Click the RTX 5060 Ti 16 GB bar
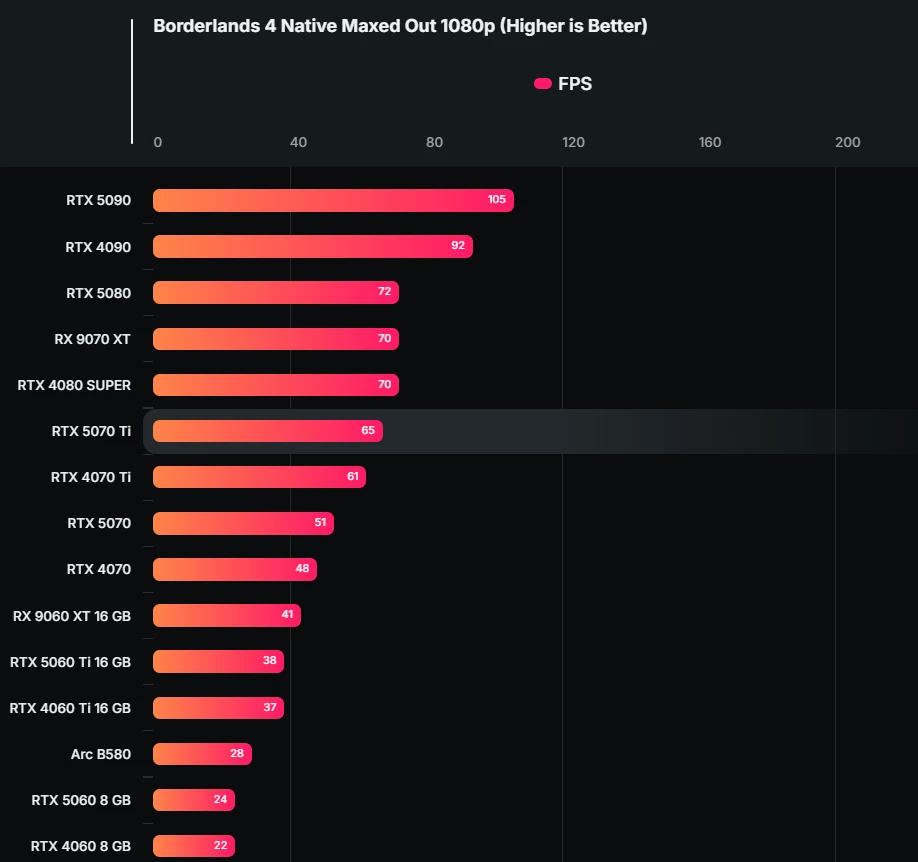 [218, 661]
